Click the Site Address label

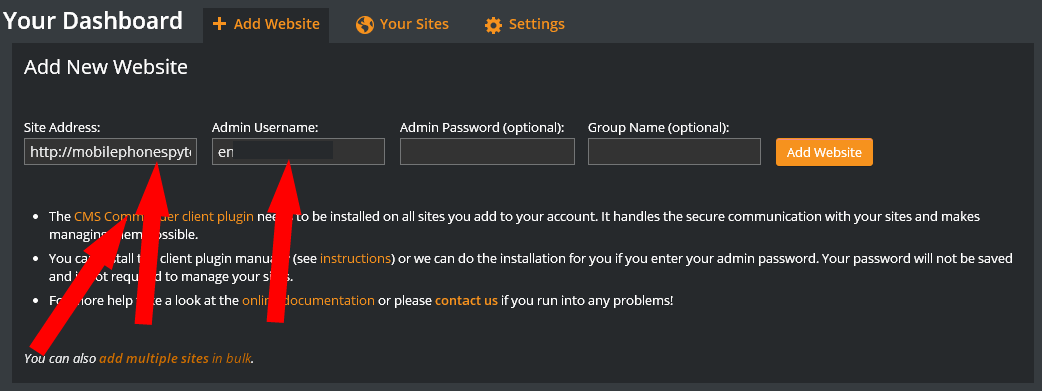(x=62, y=127)
